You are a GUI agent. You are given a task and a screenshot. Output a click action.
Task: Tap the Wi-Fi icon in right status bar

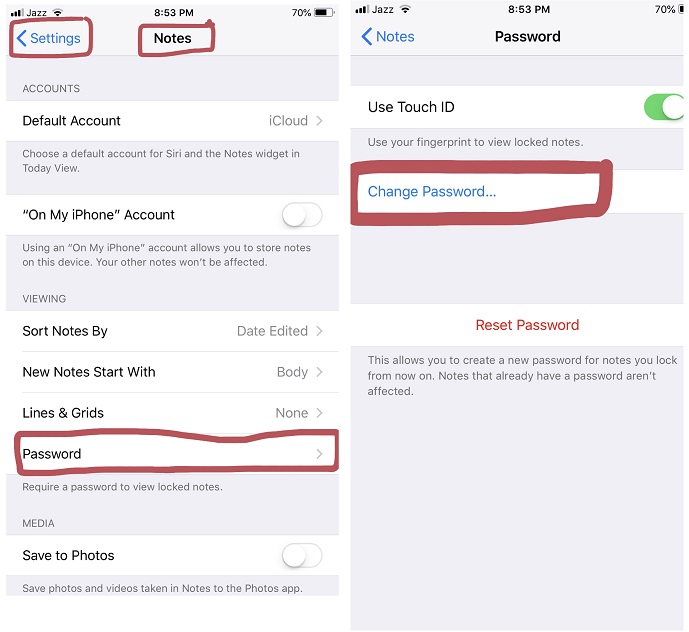[x=405, y=9]
